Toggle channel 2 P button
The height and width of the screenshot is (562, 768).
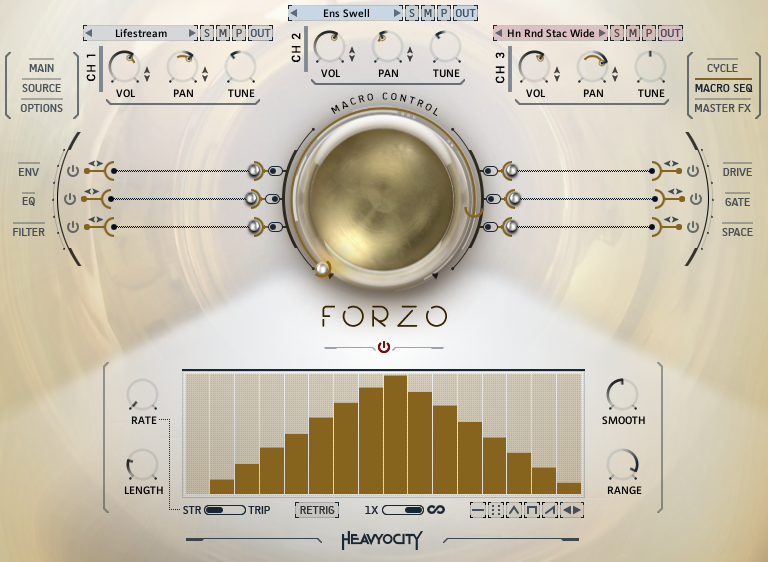pos(444,13)
